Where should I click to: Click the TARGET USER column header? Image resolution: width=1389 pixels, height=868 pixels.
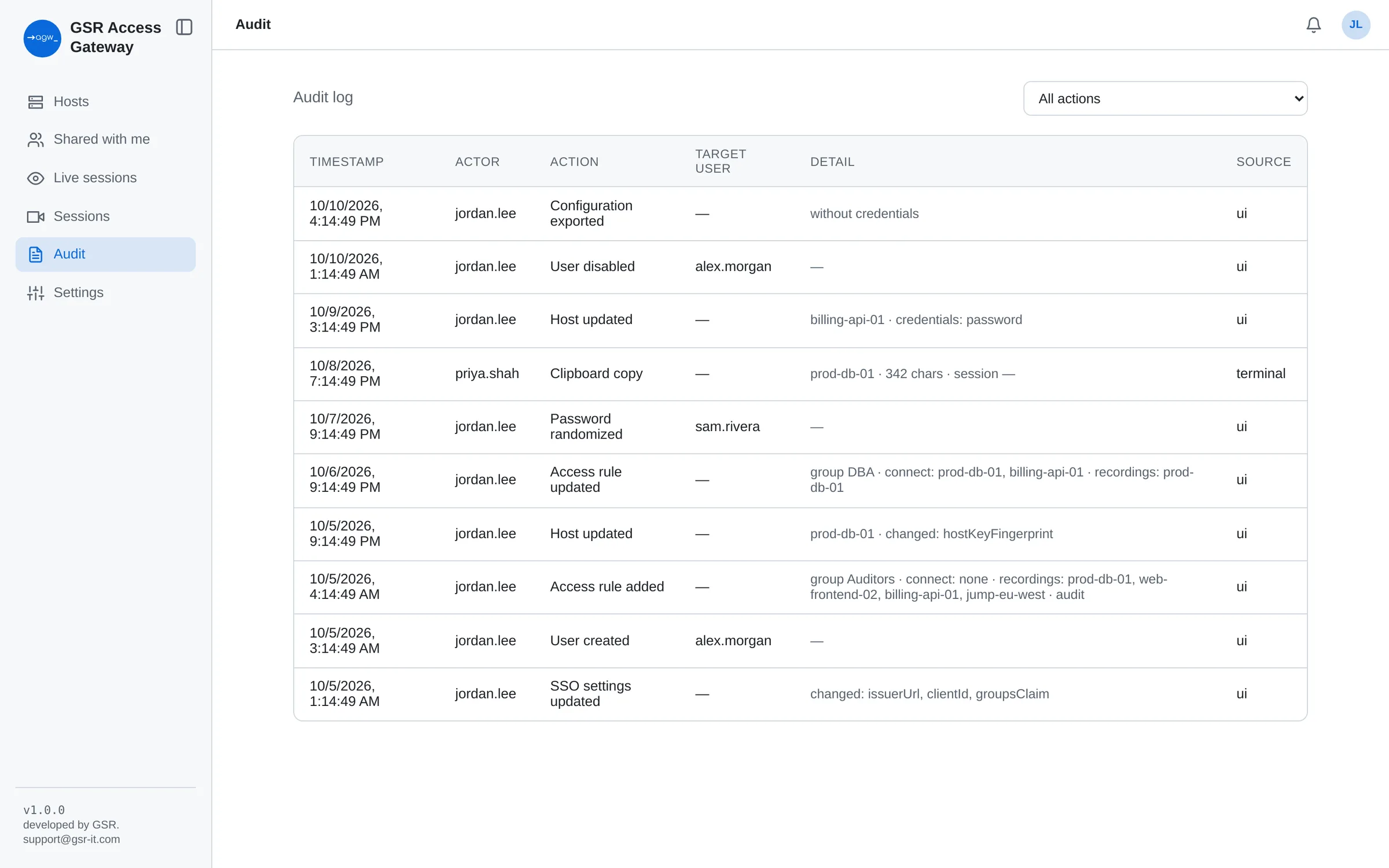click(x=721, y=161)
